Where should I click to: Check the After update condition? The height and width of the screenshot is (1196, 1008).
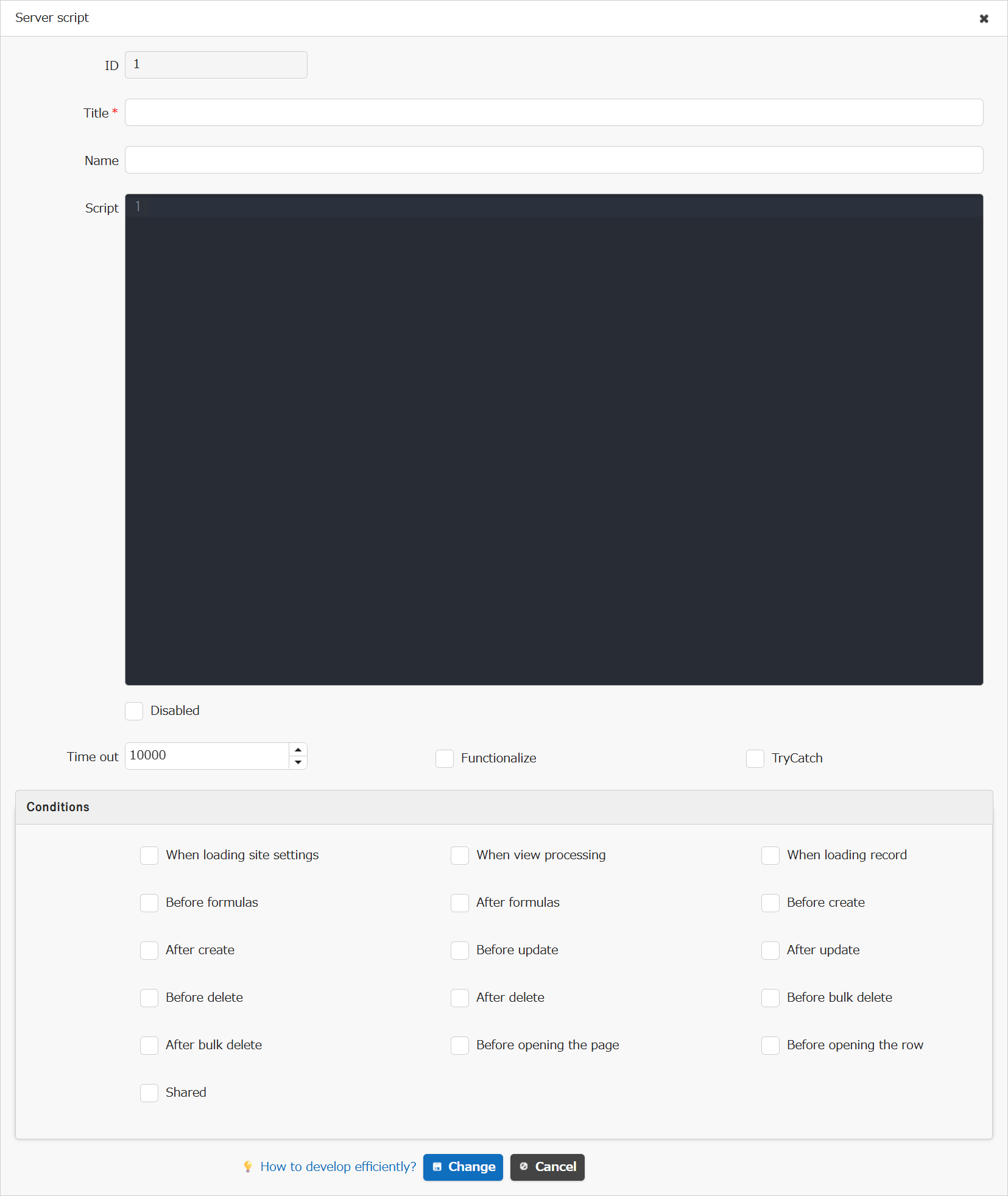(770, 951)
